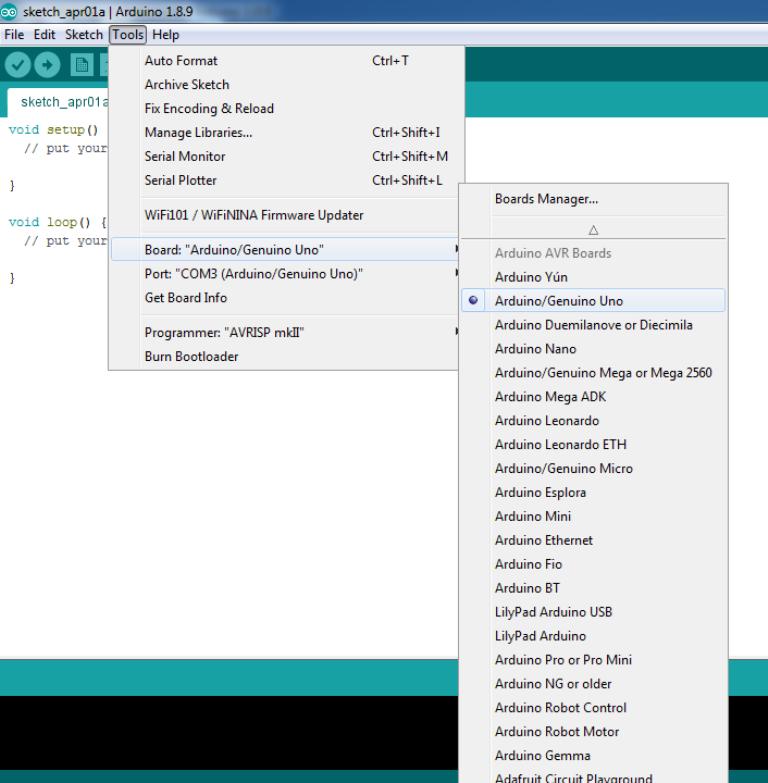The image size is (768, 783).
Task: Select Arduino Esplora
Action: [x=593, y=492]
